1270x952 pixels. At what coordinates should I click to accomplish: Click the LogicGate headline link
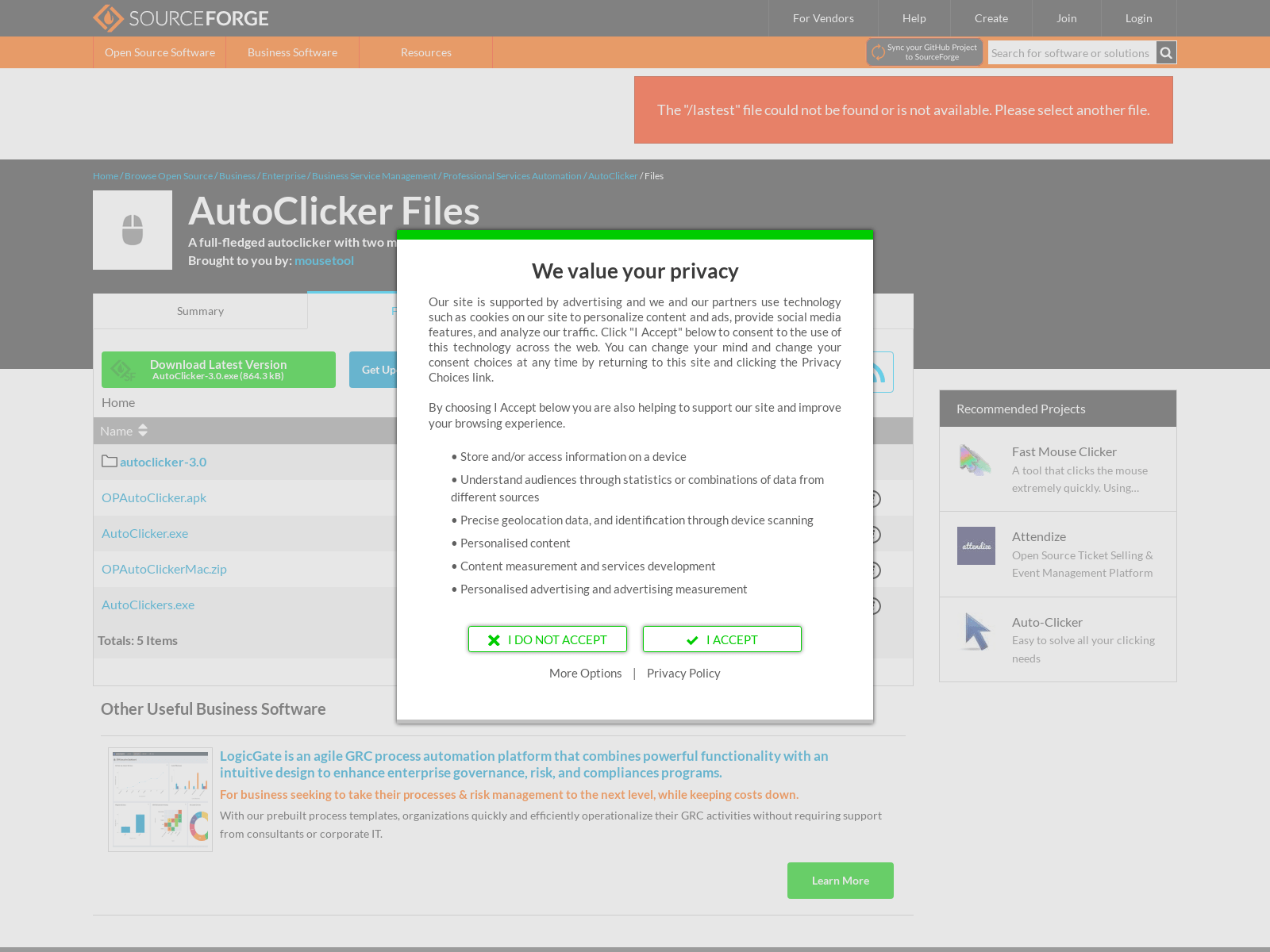(524, 764)
